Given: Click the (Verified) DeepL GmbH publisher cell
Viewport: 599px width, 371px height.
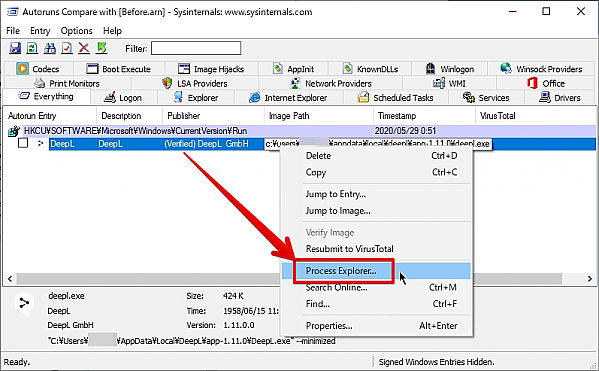Looking at the screenshot, I should click(206, 144).
